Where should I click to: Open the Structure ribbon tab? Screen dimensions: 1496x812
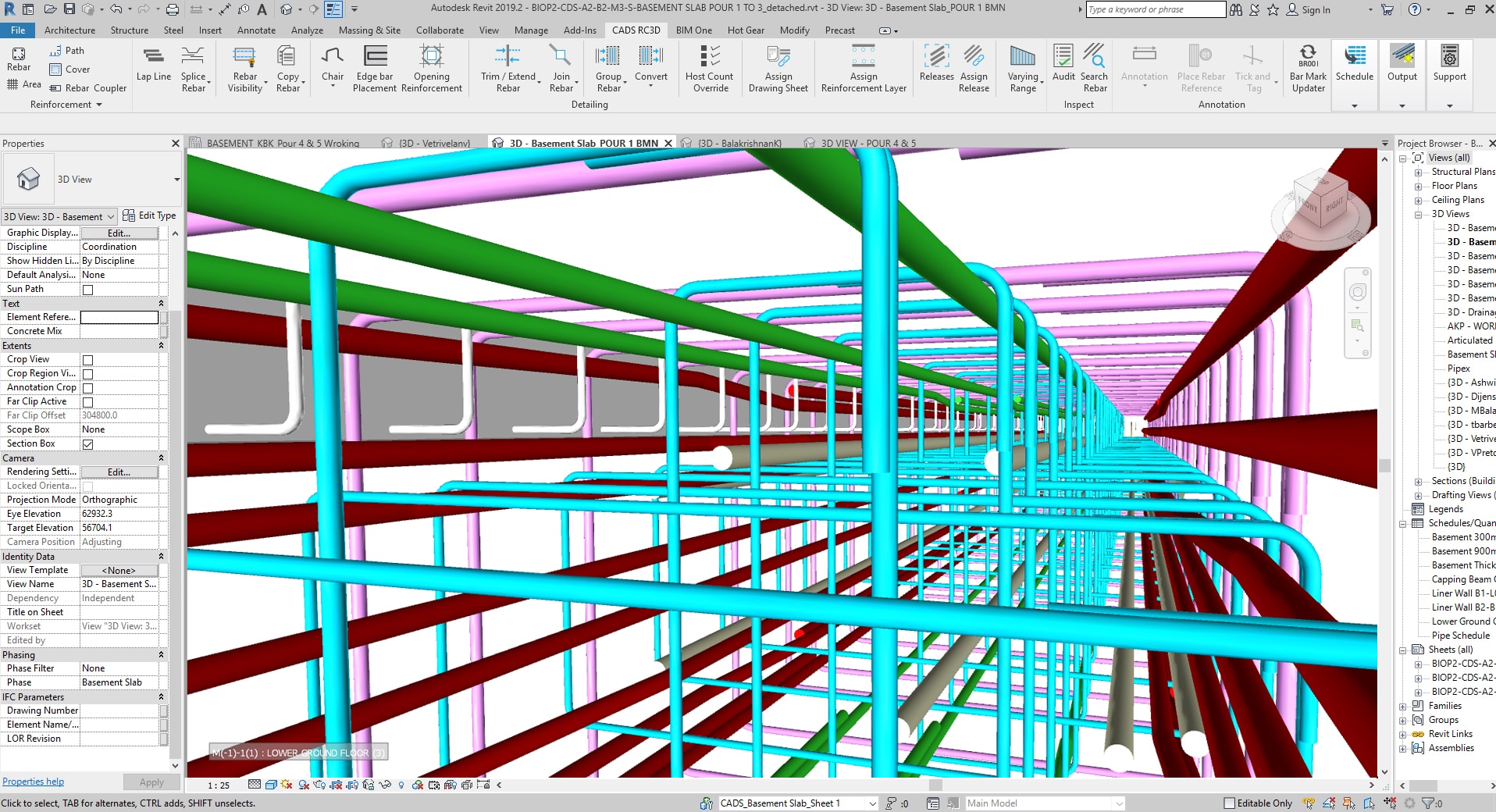129,30
